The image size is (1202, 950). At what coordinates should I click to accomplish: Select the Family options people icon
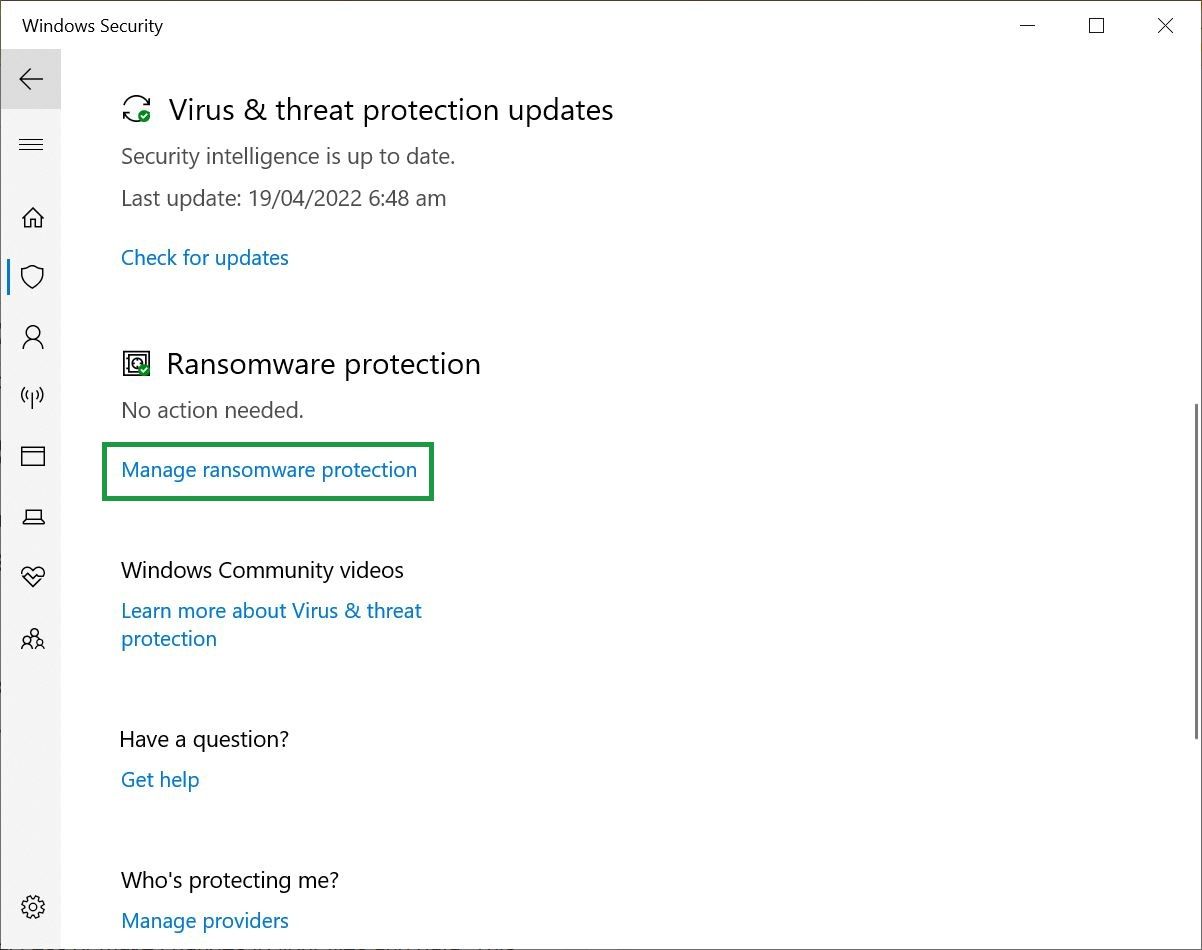[x=32, y=639]
